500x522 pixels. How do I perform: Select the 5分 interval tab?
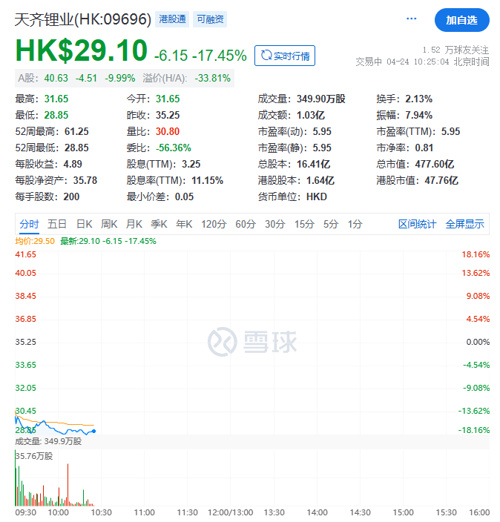coord(331,224)
